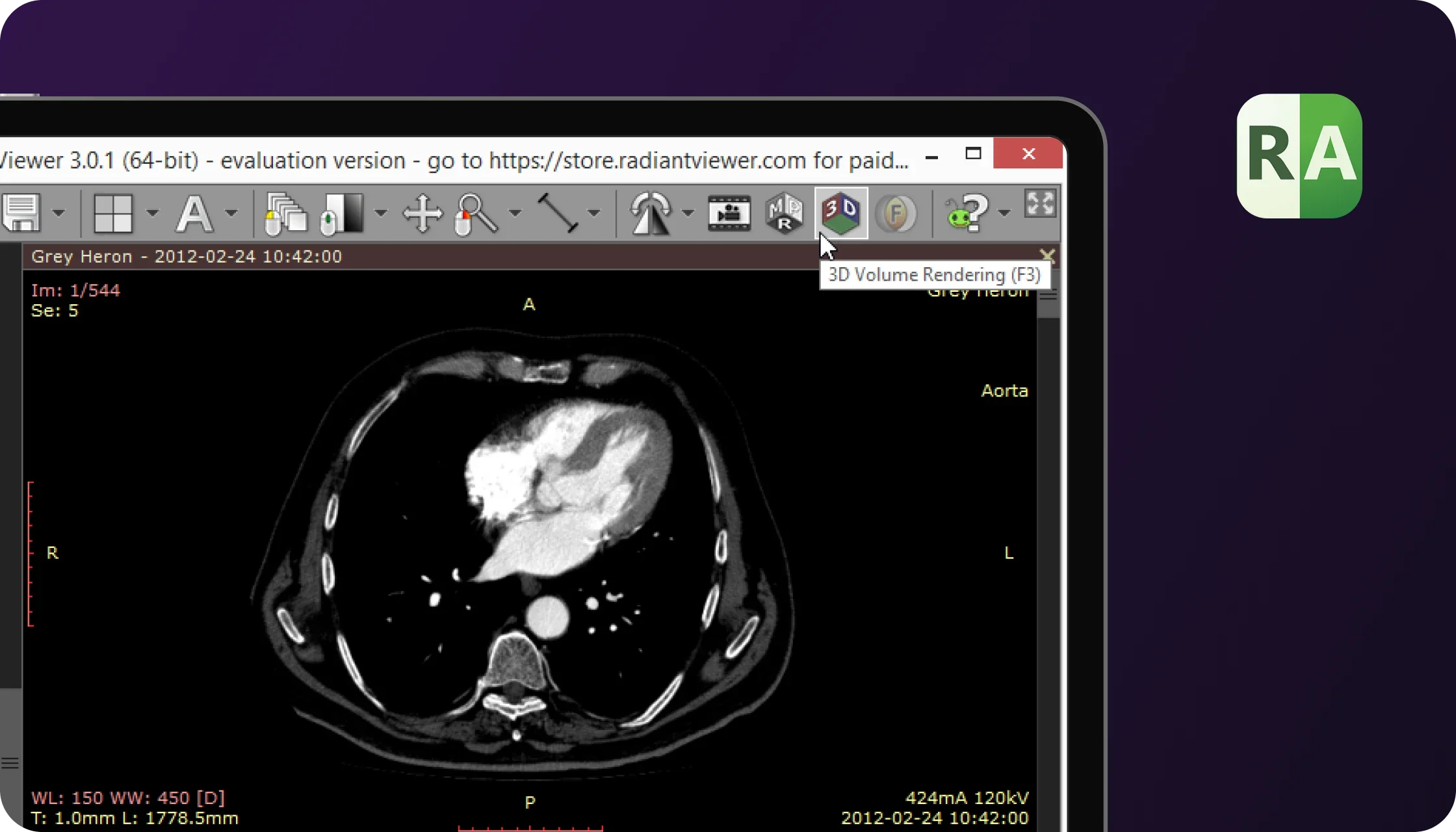Close the RadiAnt viewer window
Viewport: 1456px width, 832px height.
(x=1028, y=154)
